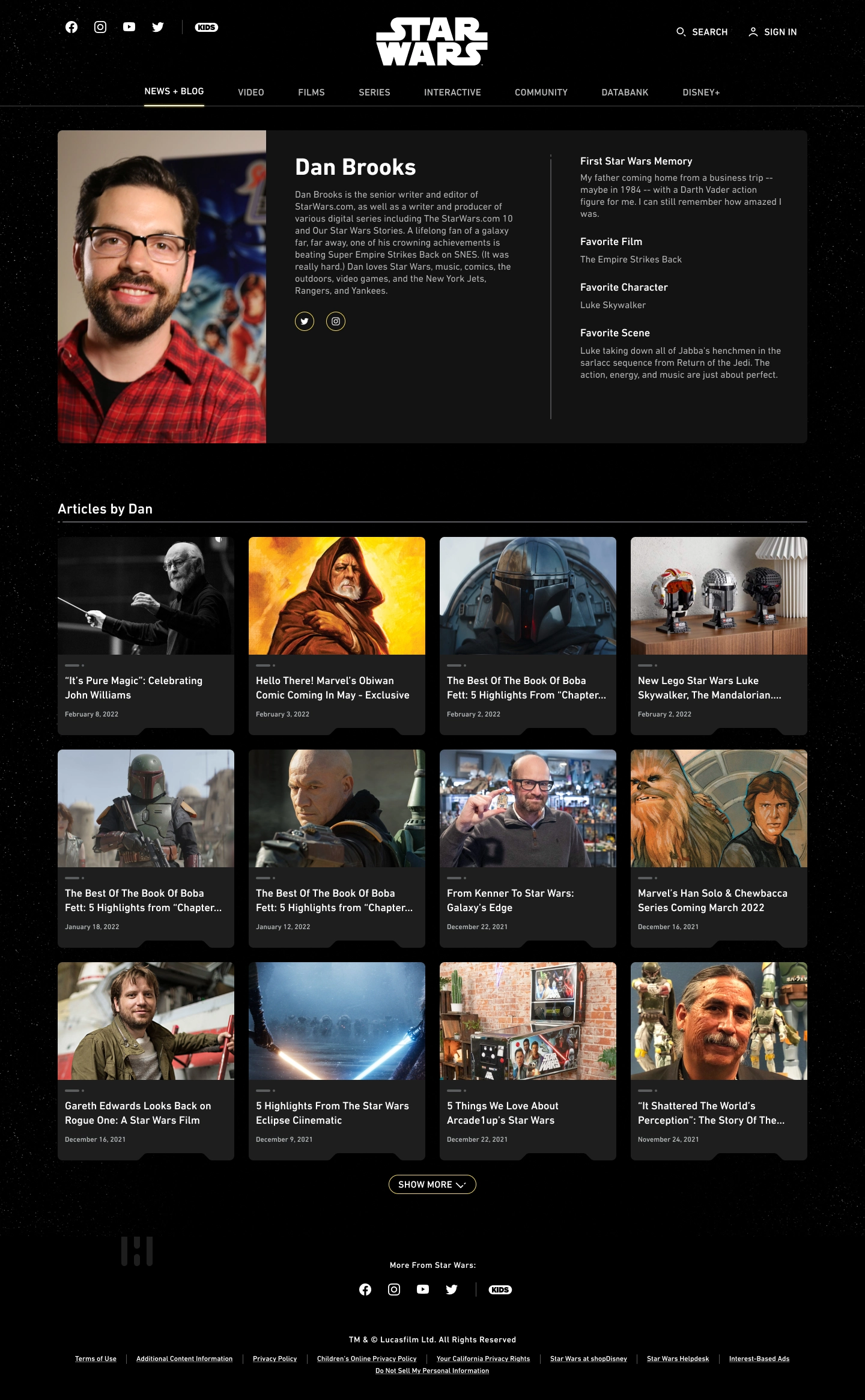Open YouTube icon in footer
The height and width of the screenshot is (1400, 865).
pyautogui.click(x=423, y=1289)
